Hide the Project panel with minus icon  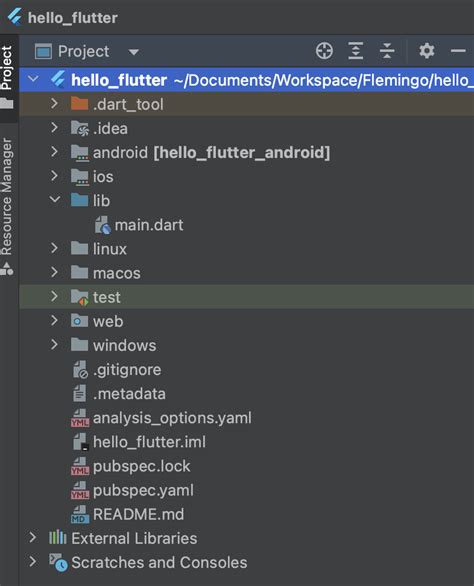click(x=458, y=51)
